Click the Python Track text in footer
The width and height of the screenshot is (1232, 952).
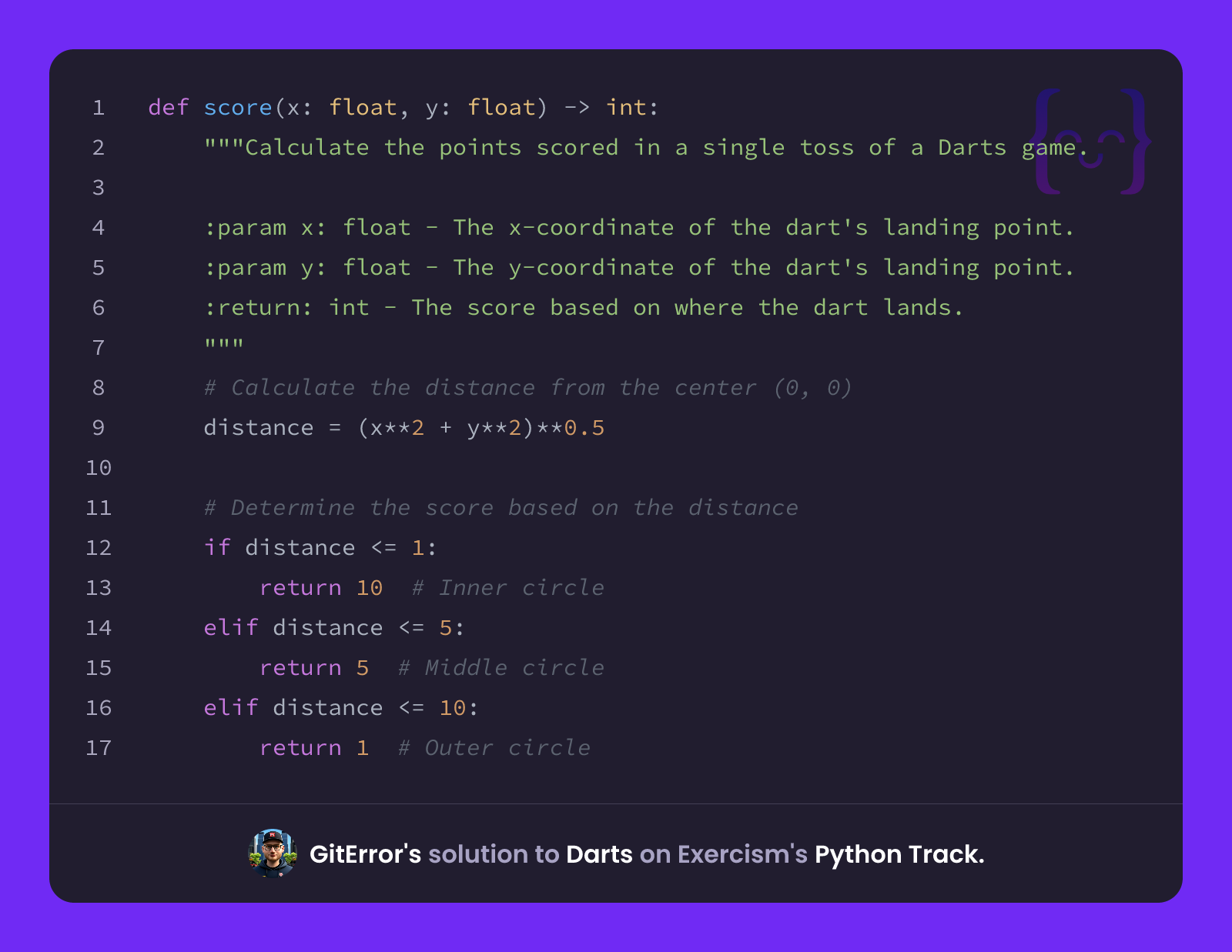pyautogui.click(x=899, y=854)
